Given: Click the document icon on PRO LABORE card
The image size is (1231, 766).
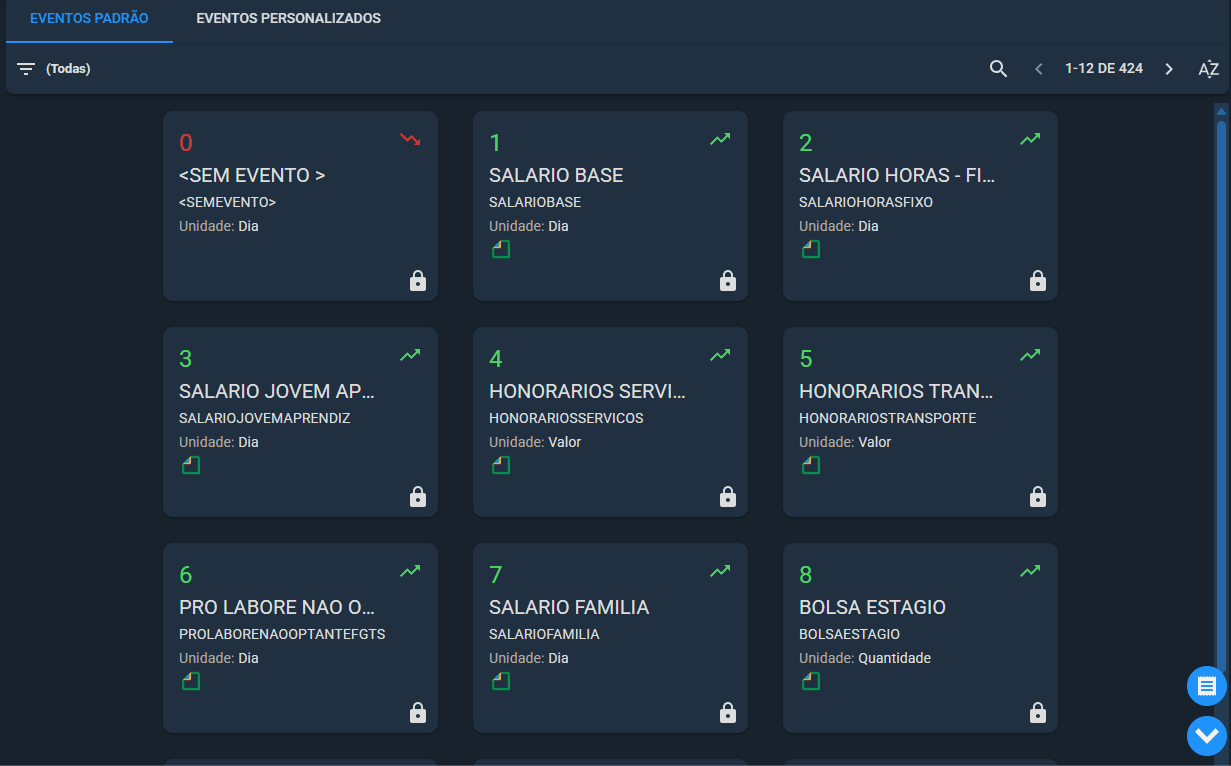Looking at the screenshot, I should tap(191, 681).
